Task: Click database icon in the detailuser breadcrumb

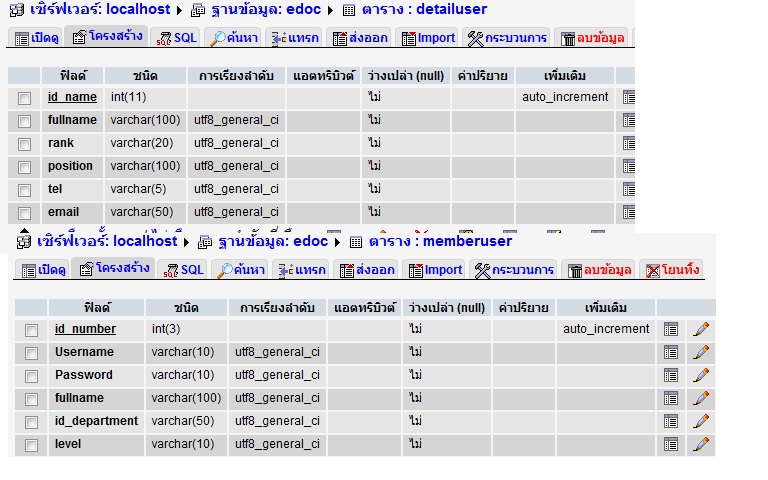Action: pos(198,10)
